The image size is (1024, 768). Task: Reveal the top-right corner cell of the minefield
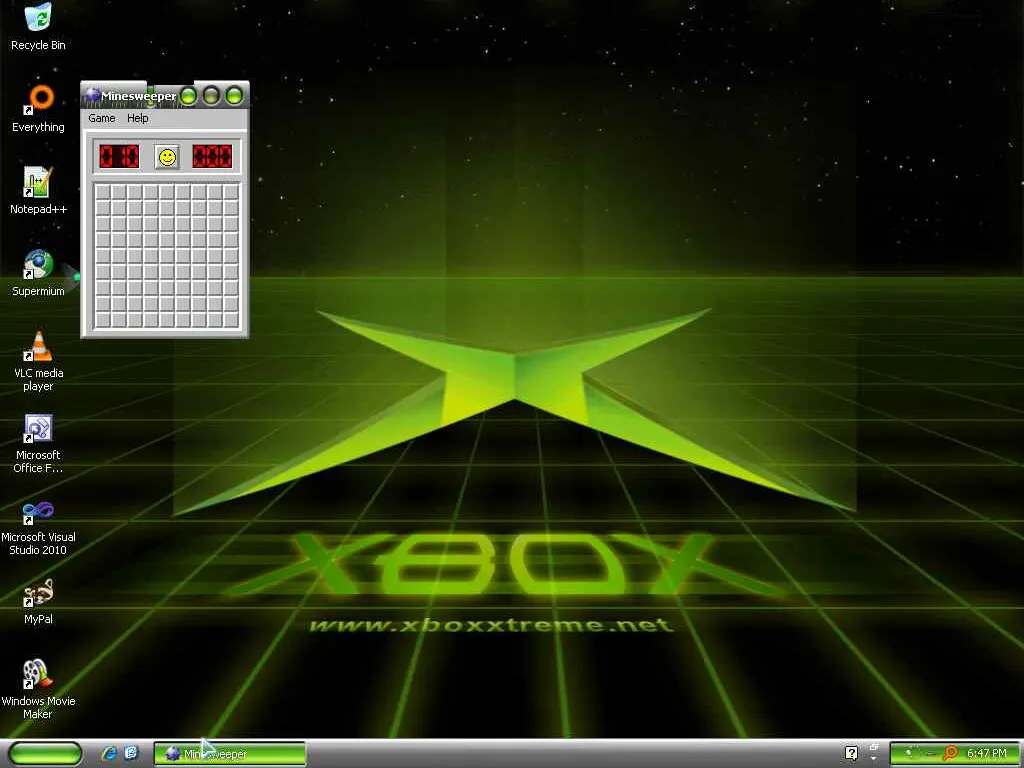coord(231,191)
